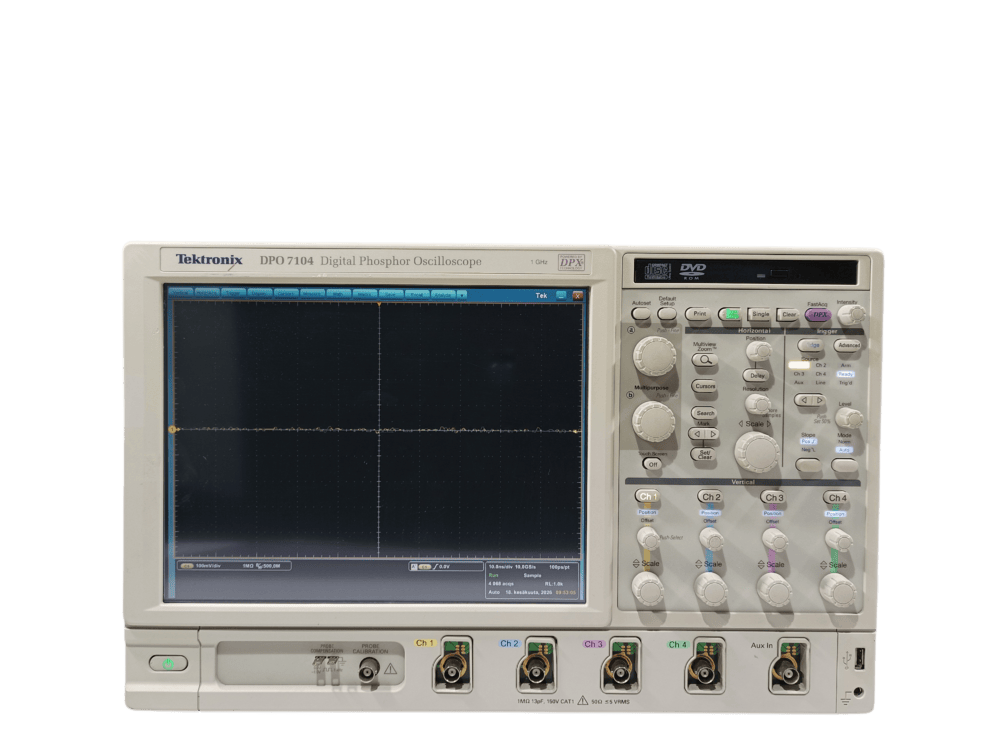Click the Intensity knob

tap(852, 314)
